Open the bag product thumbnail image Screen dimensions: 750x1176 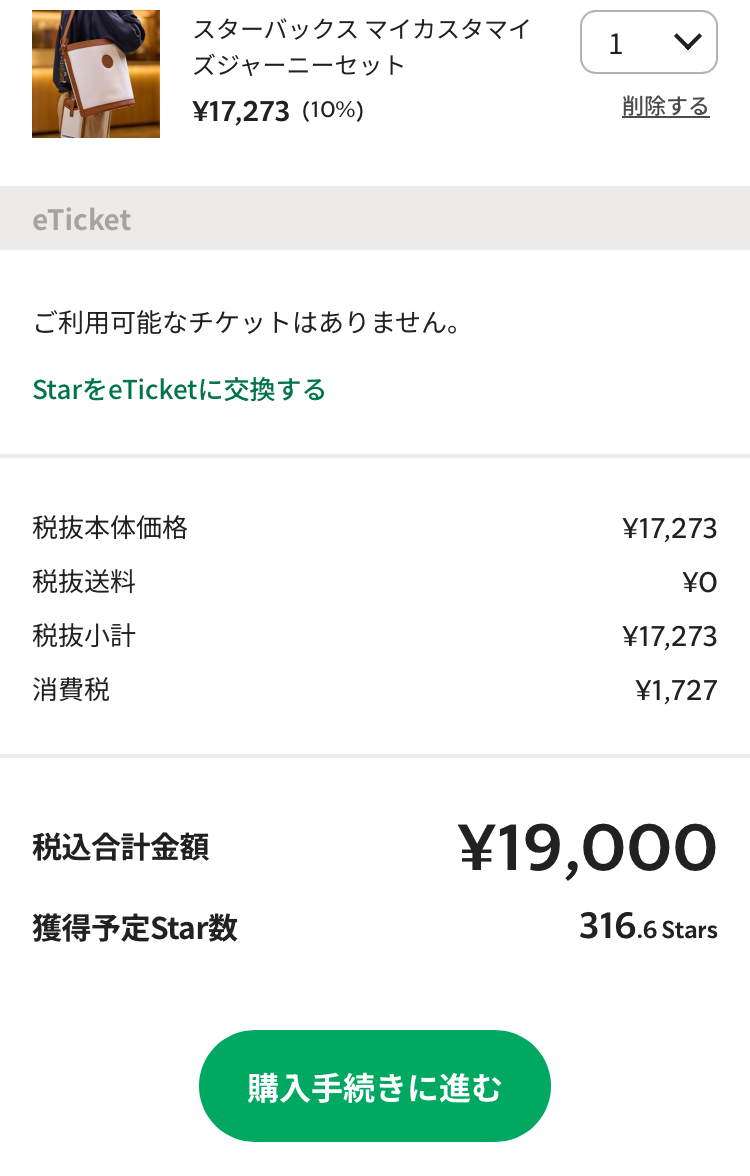96,74
